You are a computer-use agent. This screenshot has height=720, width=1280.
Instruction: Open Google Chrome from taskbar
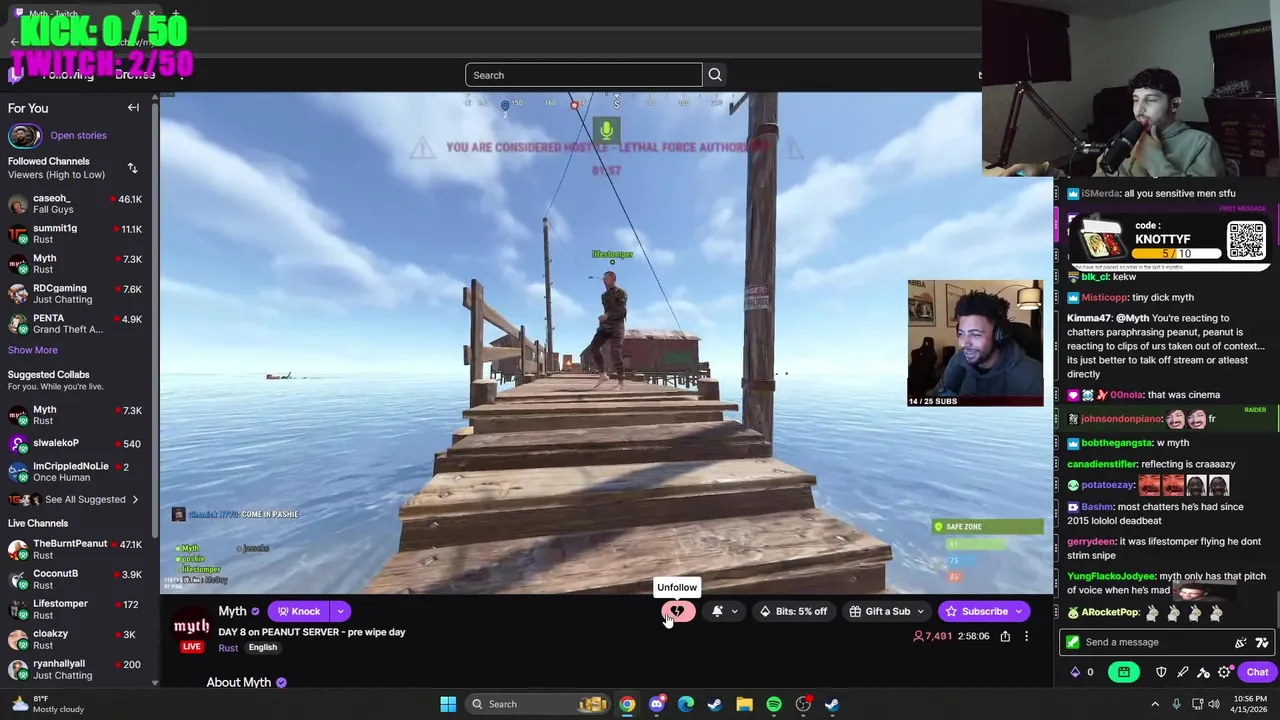[627, 704]
